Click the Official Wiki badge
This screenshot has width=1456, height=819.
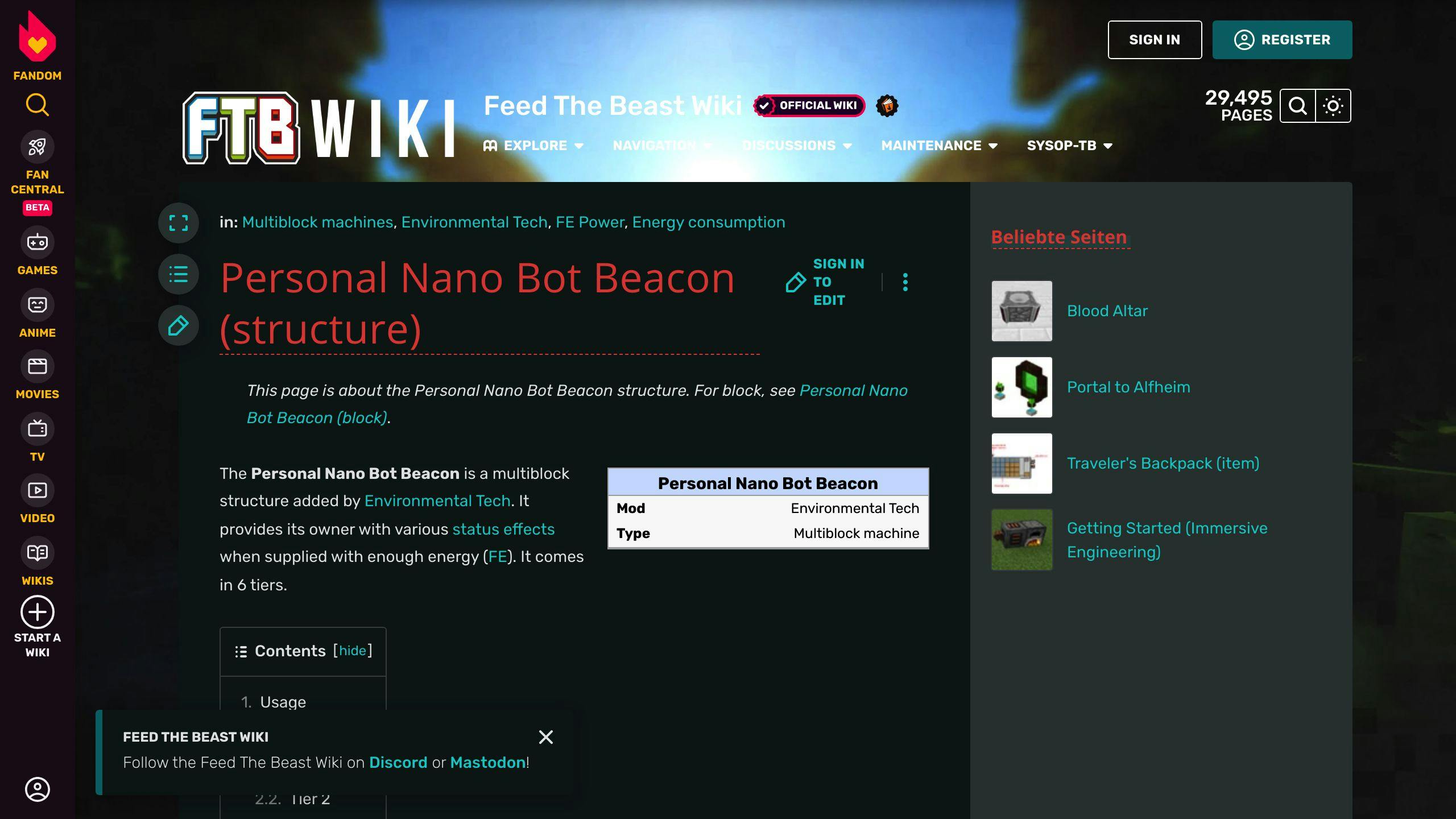pos(809,106)
